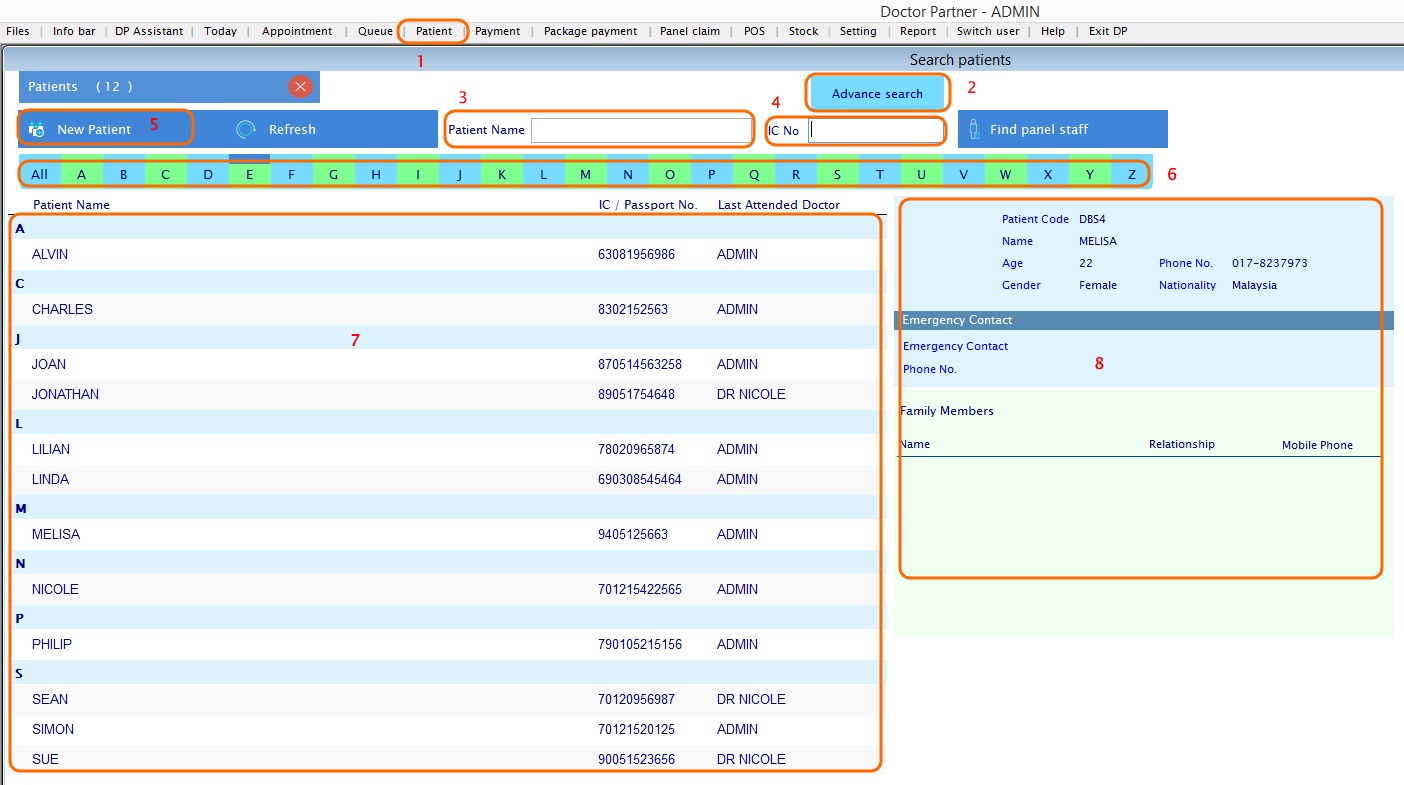The image size is (1404, 785).
Task: Select patient JONATHAN in the list
Action: tap(66, 394)
